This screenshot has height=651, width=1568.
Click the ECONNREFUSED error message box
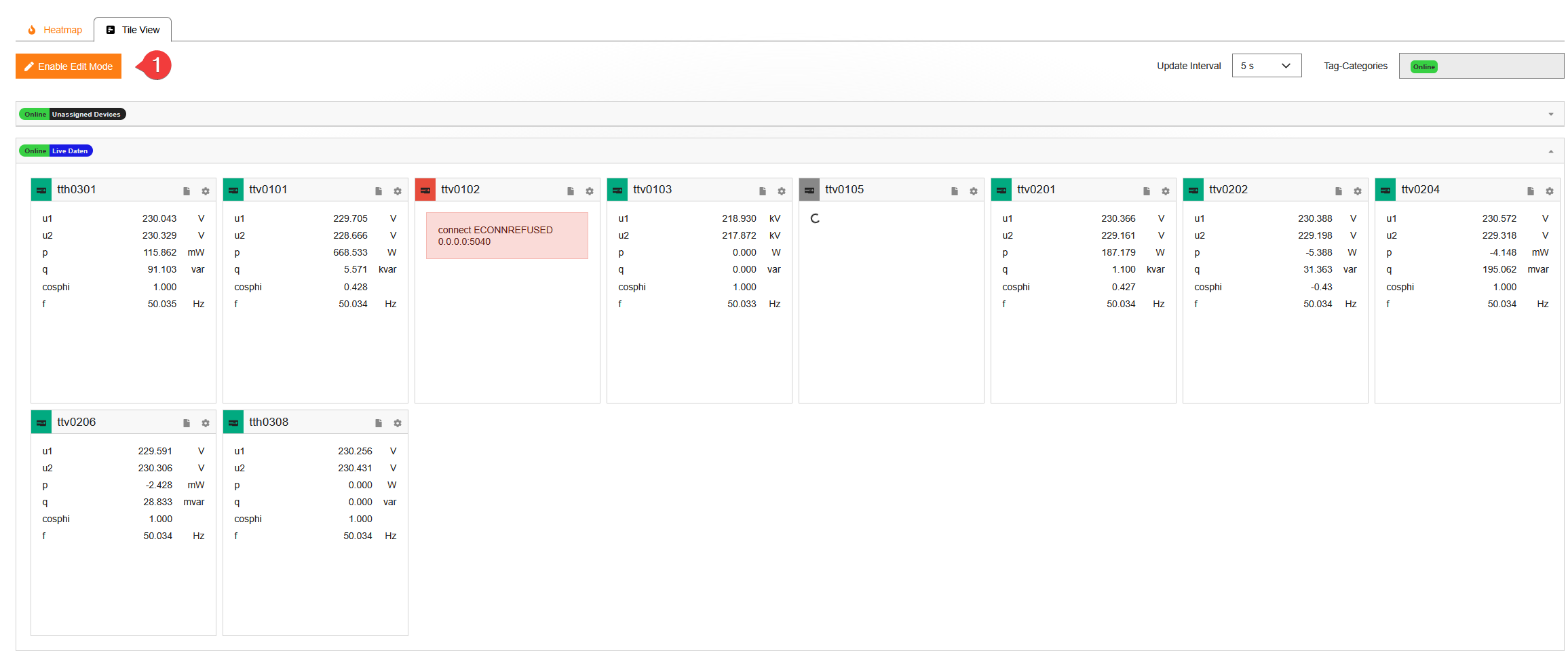point(507,236)
